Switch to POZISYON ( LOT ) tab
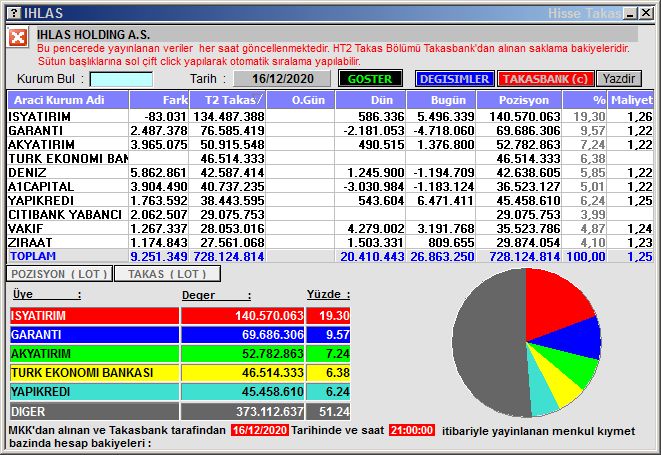The image size is (661, 455). (x=59, y=274)
